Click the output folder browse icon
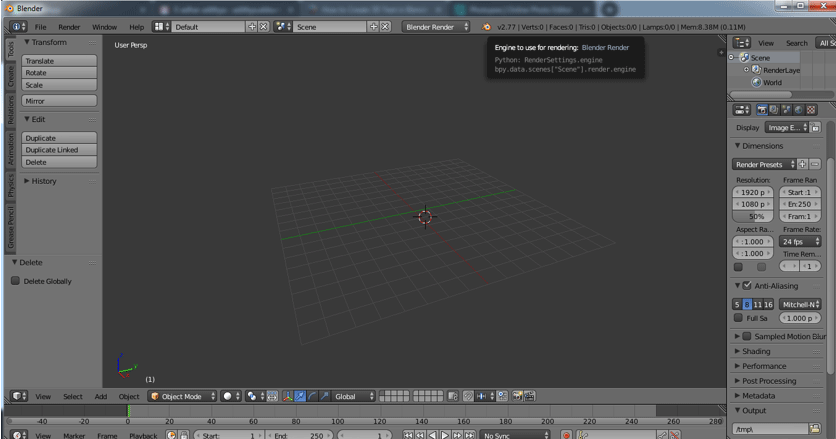This screenshot has width=836, height=439. [815, 429]
